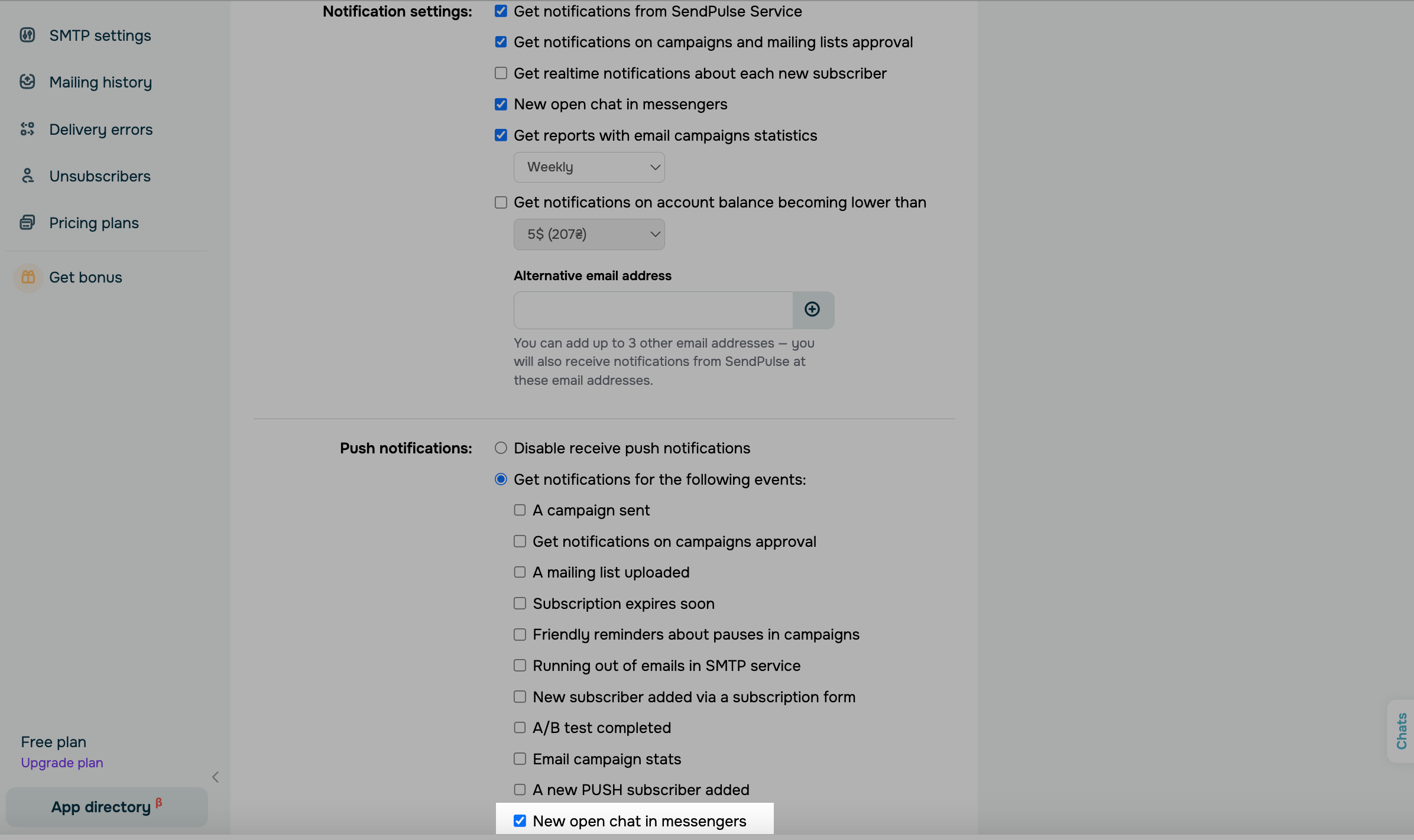Viewport: 1414px width, 840px height.
Task: Click the add alternative email plus icon
Action: point(812,310)
